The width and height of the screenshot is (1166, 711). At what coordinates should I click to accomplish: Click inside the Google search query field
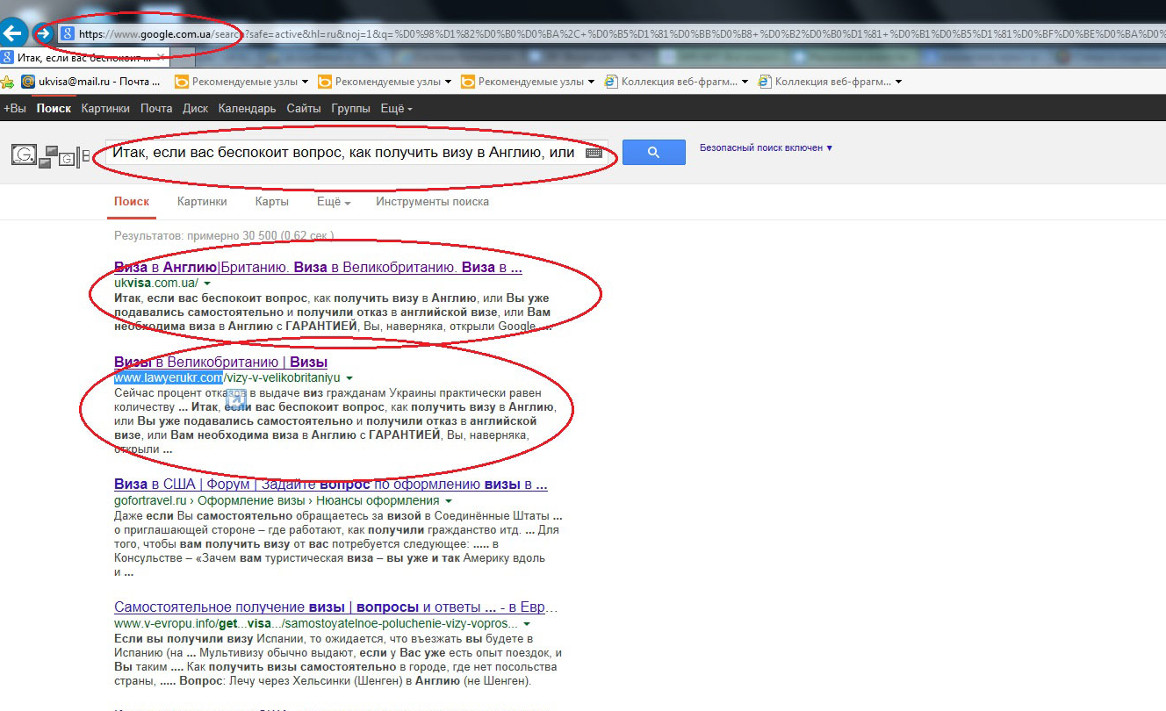(x=340, y=153)
